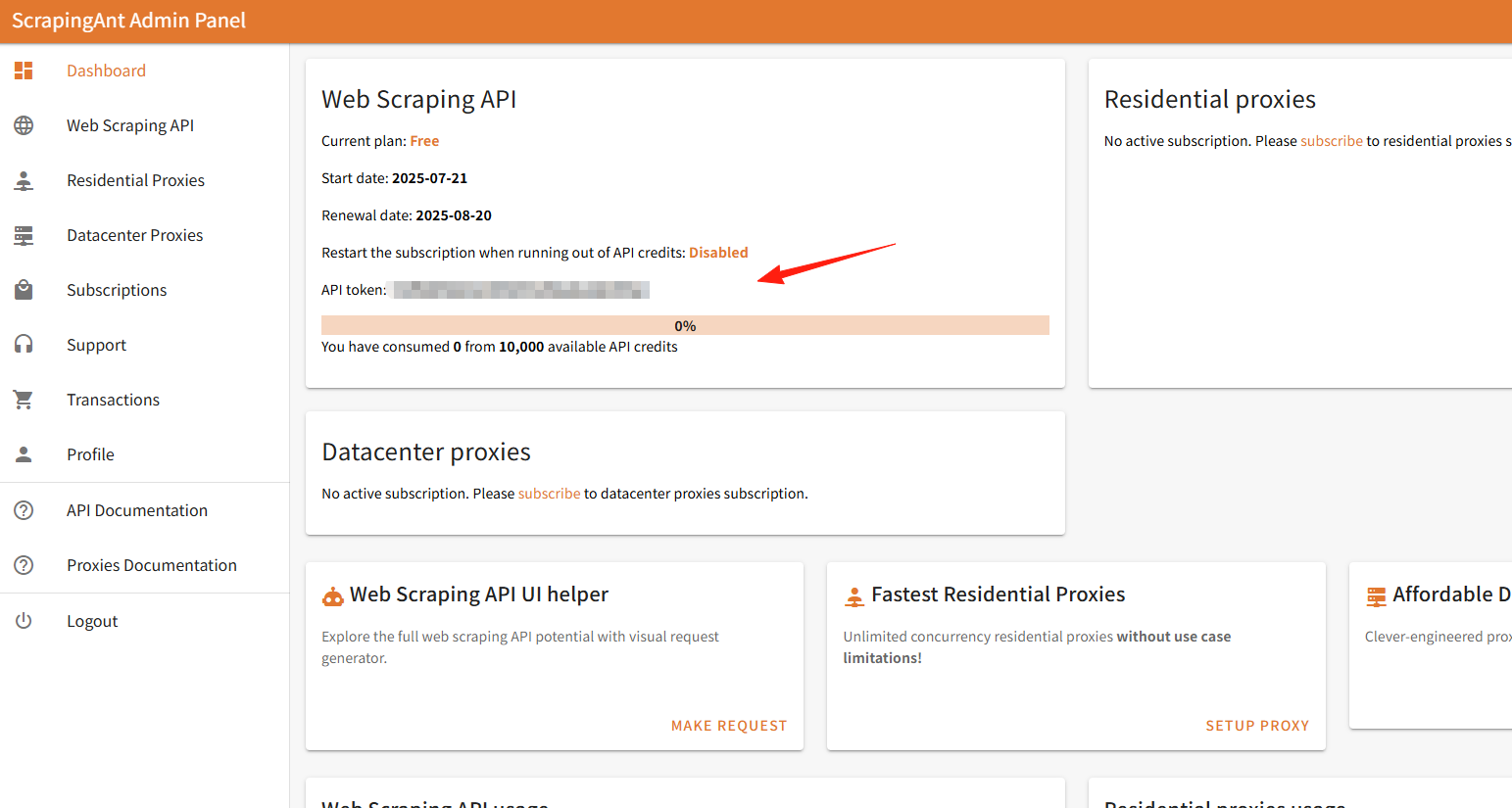Open the Profile page

pos(145,454)
